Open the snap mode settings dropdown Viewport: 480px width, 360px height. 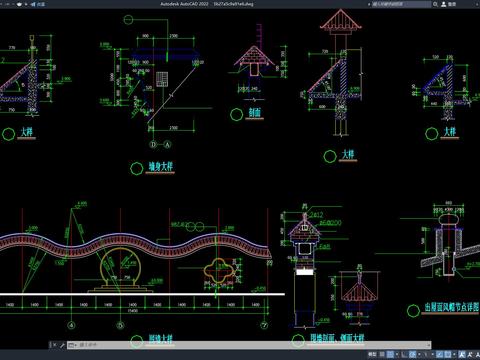pyautogui.click(x=397, y=354)
